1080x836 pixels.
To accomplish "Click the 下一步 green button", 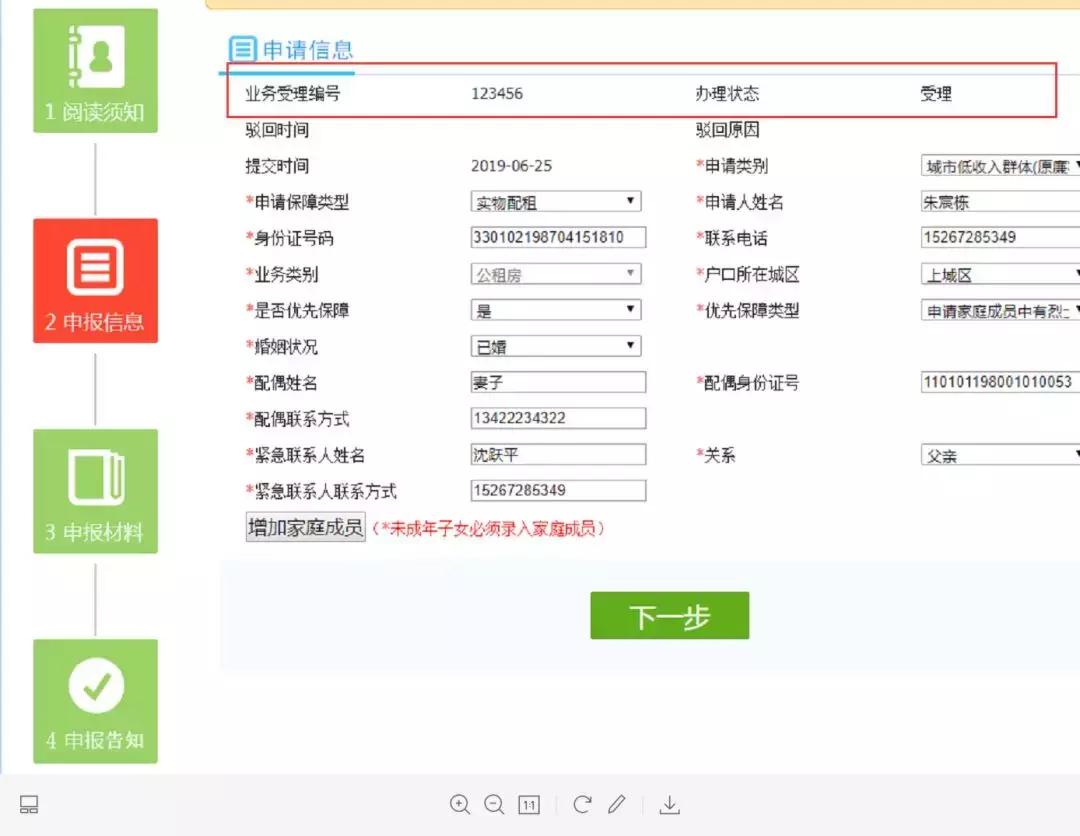I will click(x=669, y=615).
